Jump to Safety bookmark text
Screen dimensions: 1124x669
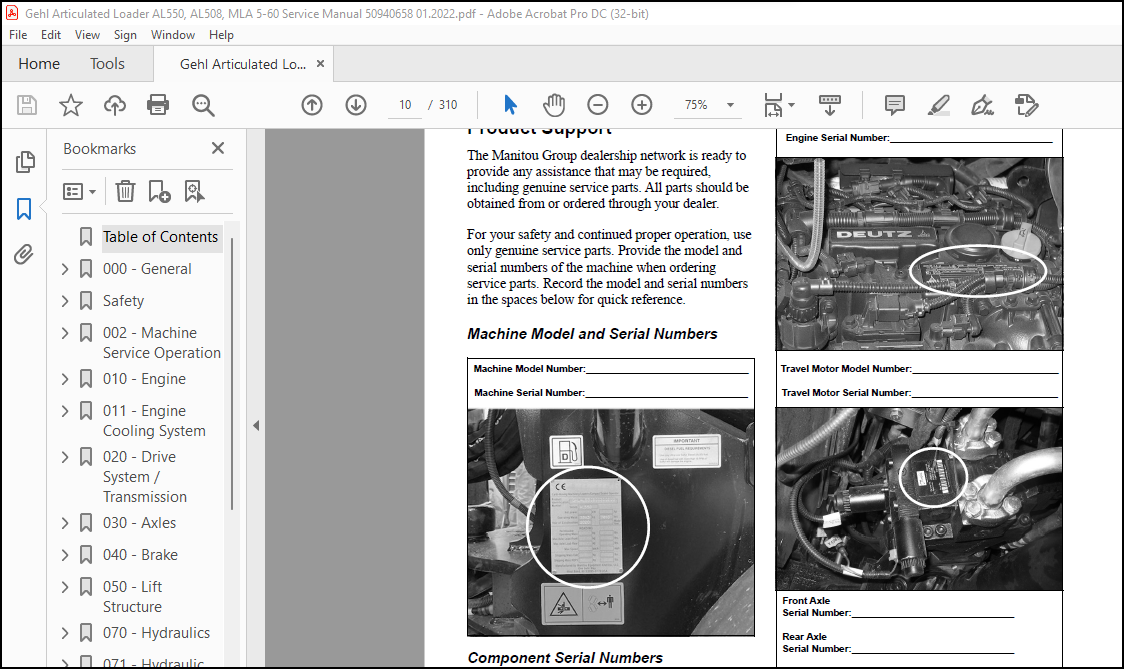(x=123, y=301)
